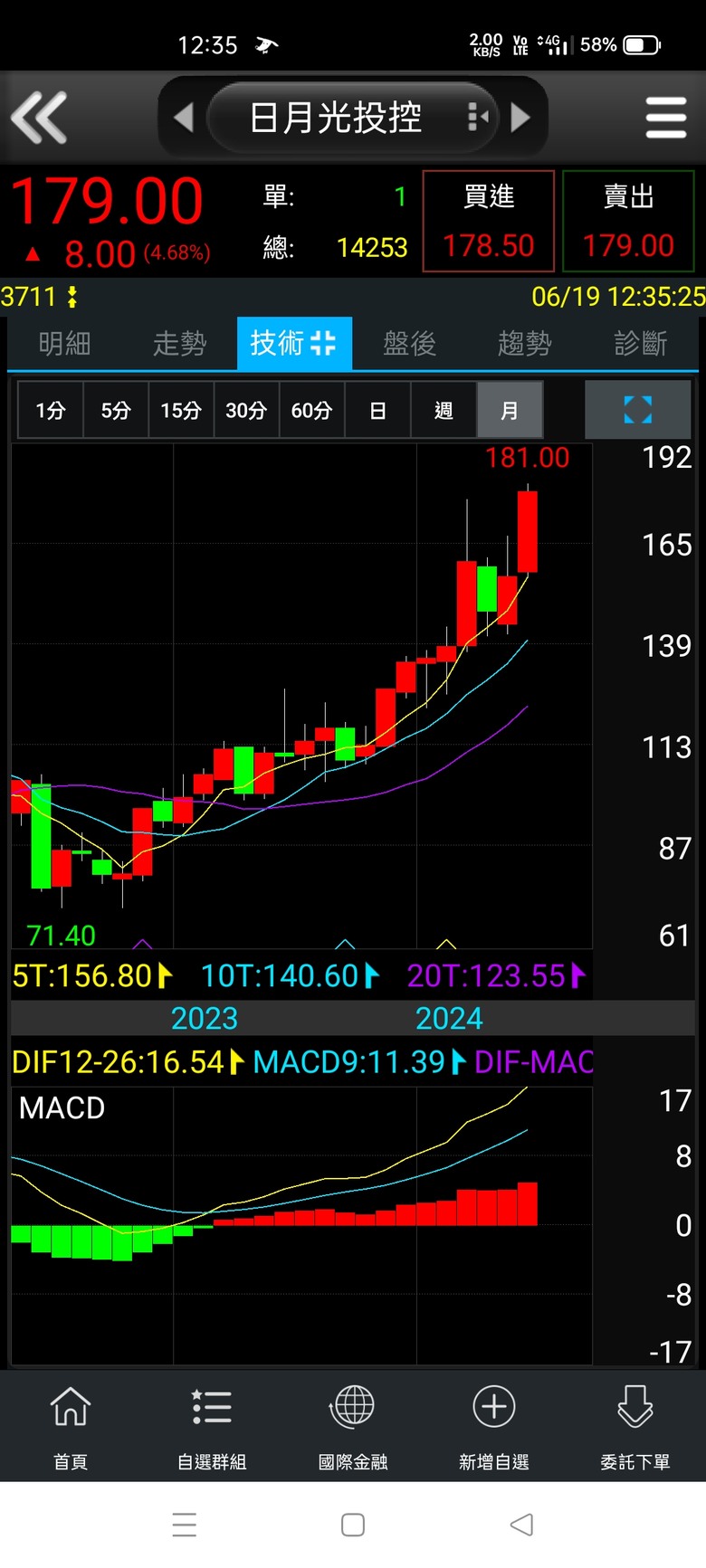
Task: Tap the MACD9:11.39 indicator arrow
Action: 458,1061
